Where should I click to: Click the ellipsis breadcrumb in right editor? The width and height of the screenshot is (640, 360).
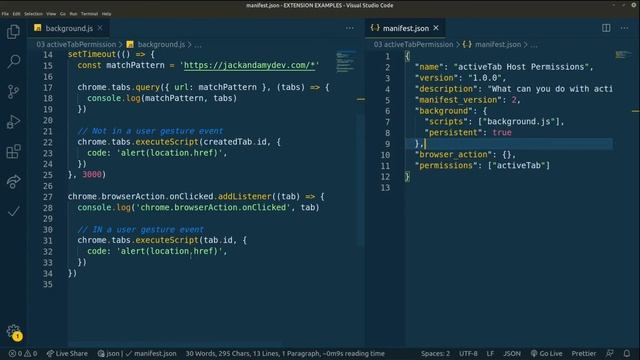(534, 44)
